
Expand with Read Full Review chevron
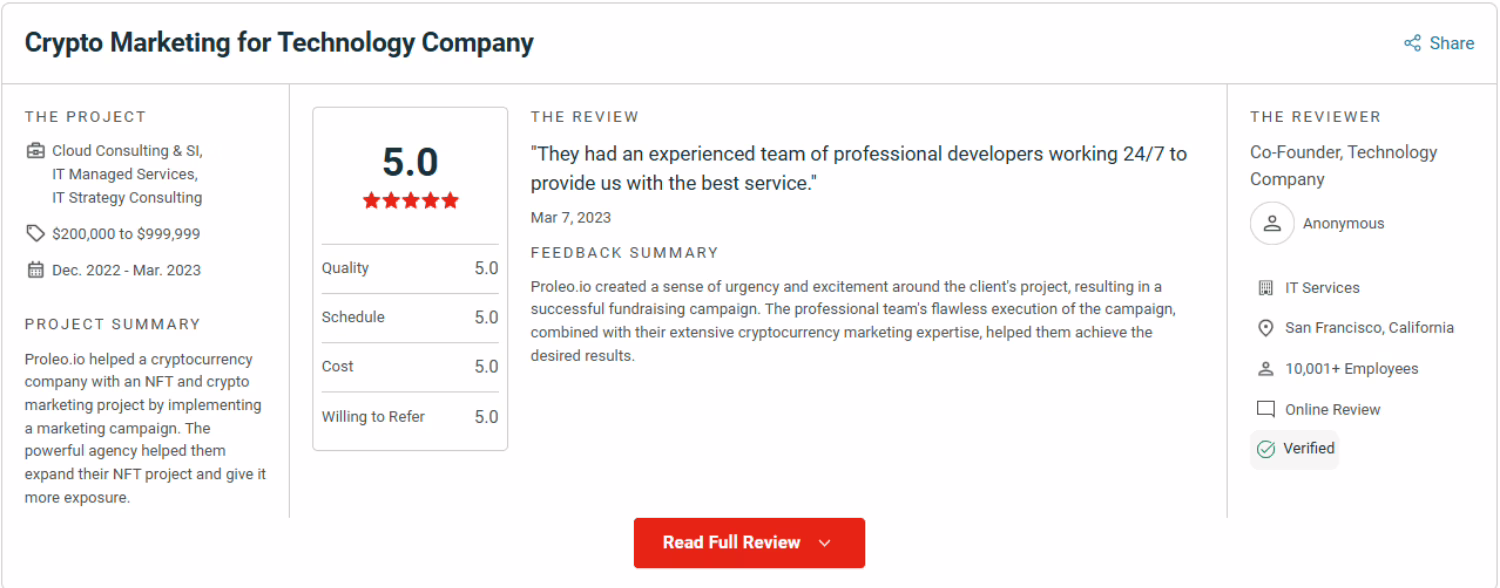point(825,543)
